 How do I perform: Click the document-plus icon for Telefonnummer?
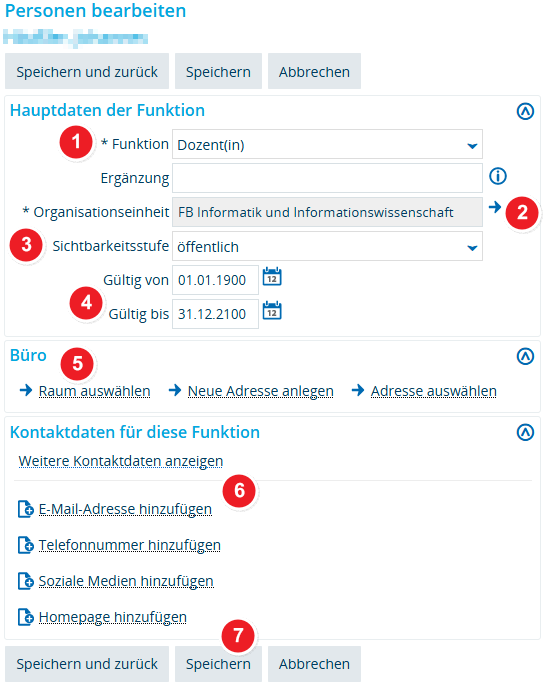pos(26,545)
